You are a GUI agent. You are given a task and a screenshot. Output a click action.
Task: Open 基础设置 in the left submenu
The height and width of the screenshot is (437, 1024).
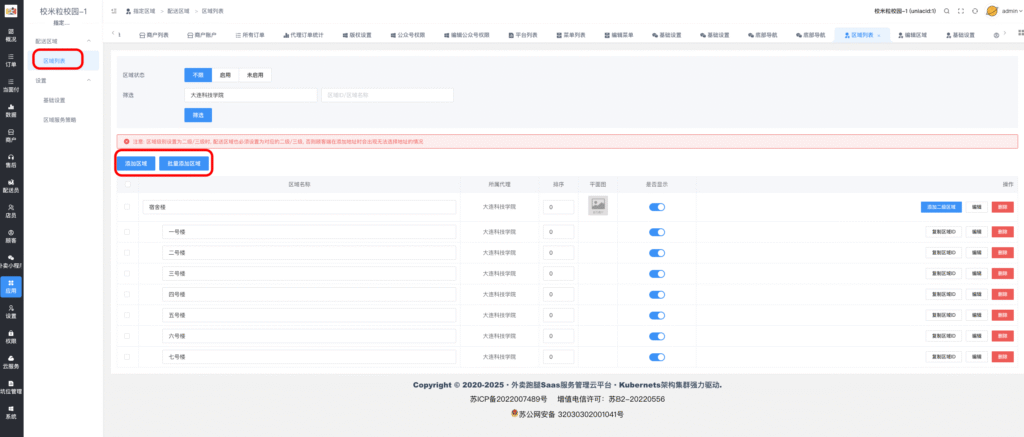coord(54,100)
